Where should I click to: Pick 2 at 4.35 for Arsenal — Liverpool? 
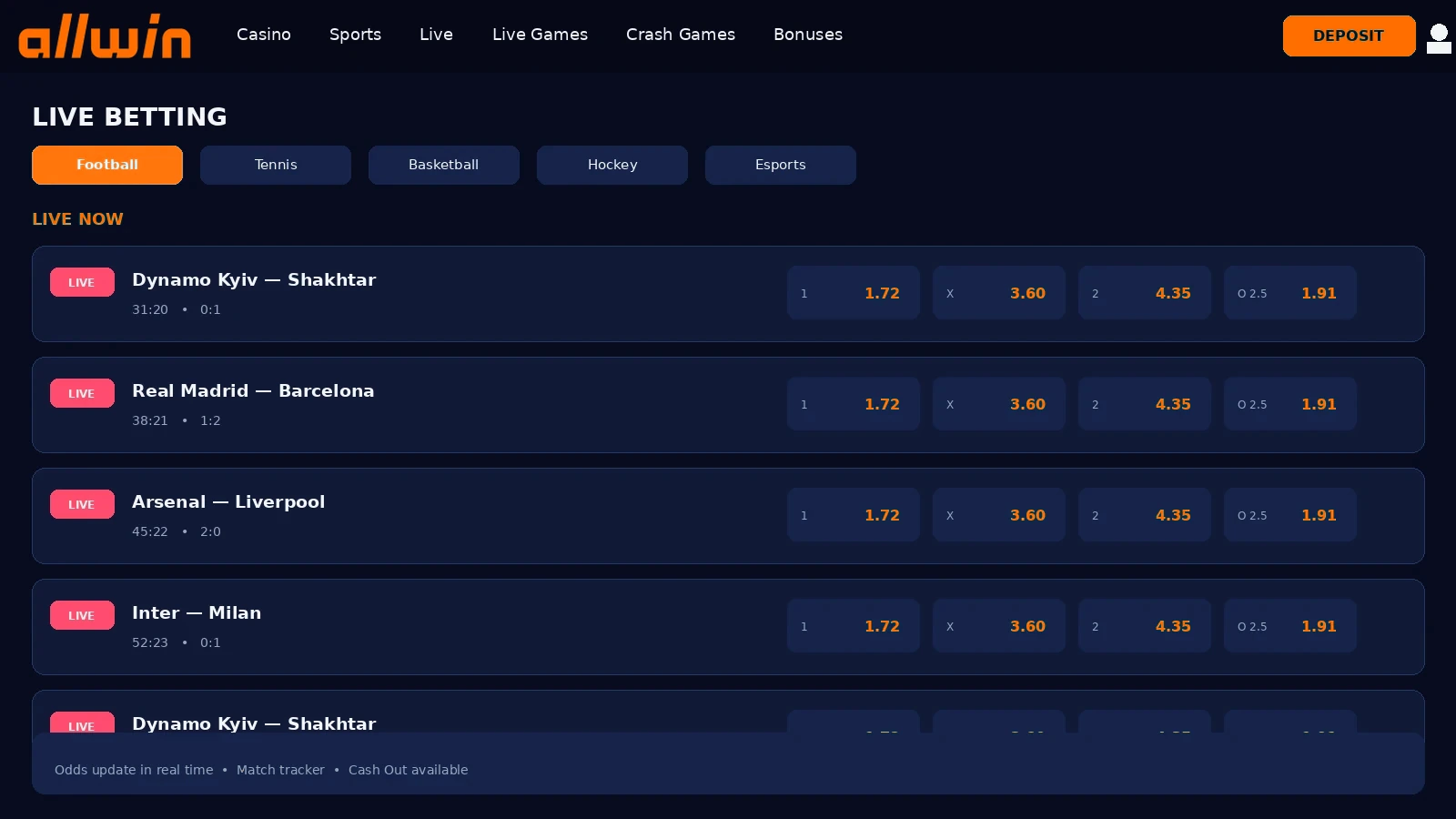coord(1145,515)
